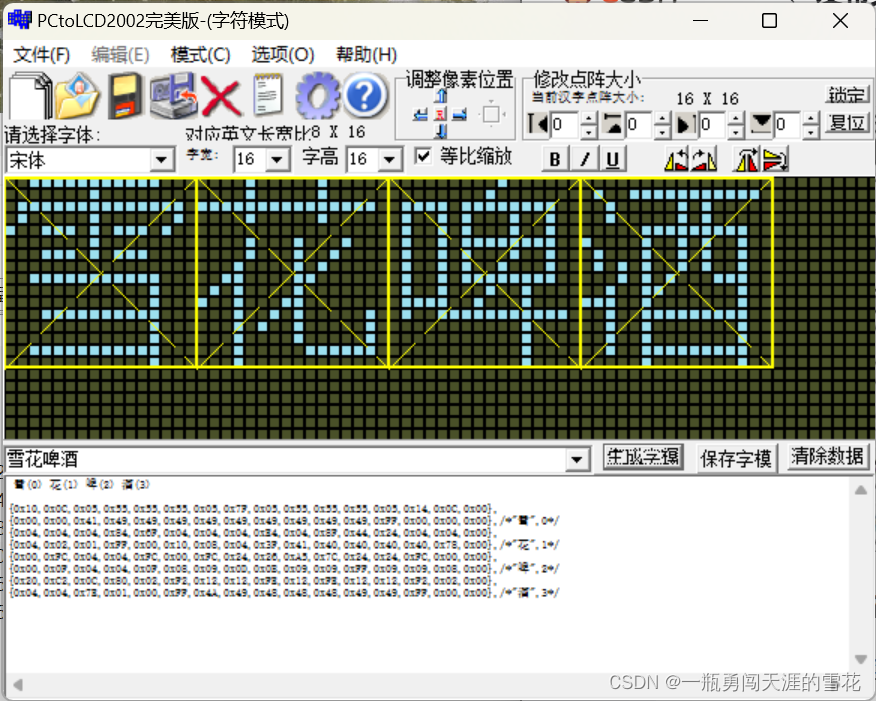Click the red X delete icon
The image size is (876, 701).
coord(220,97)
